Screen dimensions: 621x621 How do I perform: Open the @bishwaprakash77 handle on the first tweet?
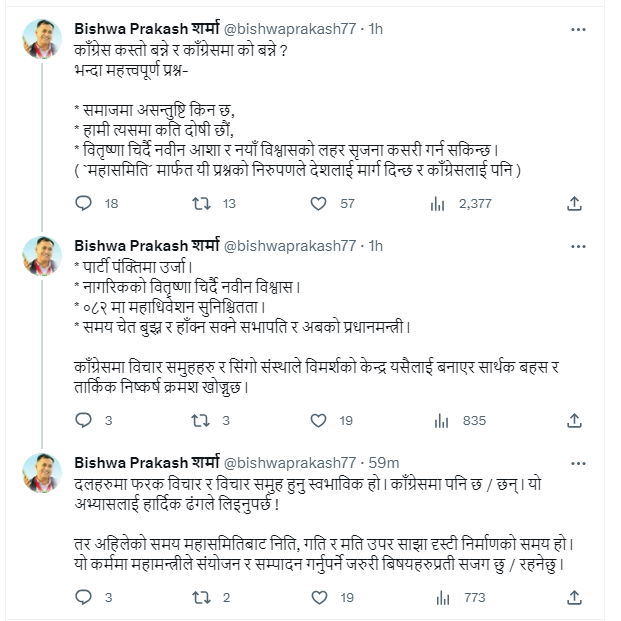[x=290, y=29]
